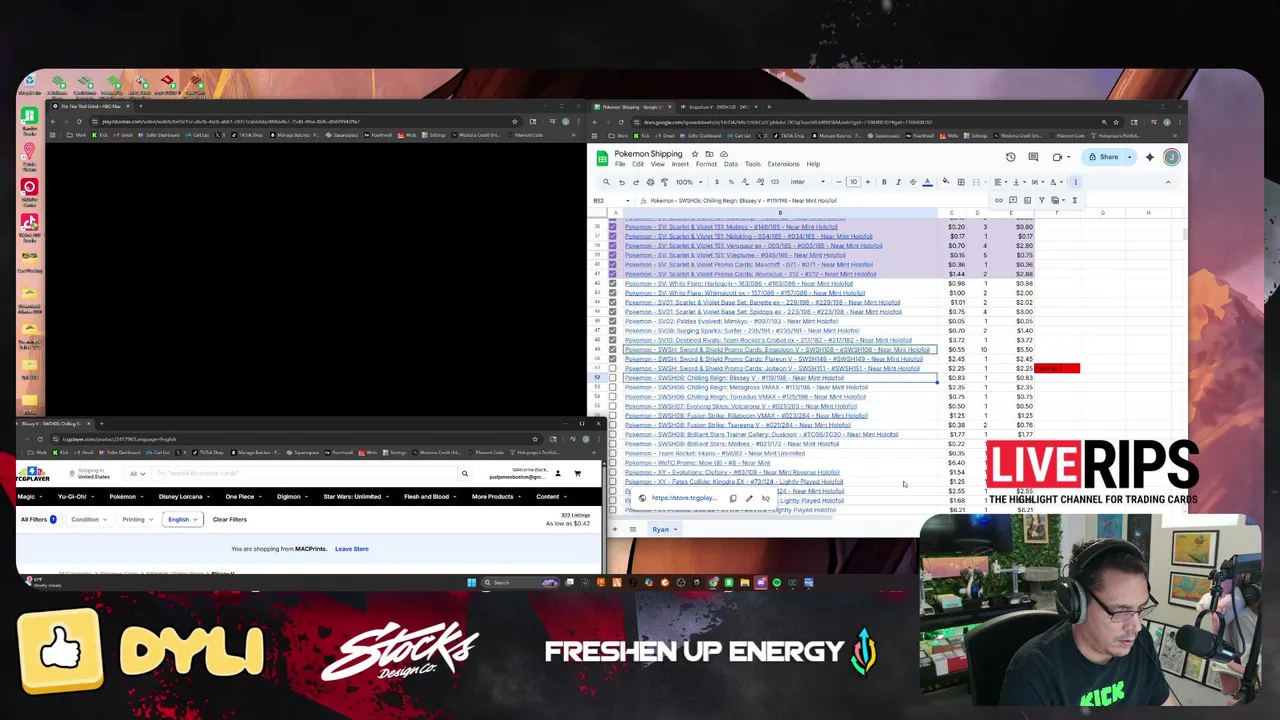This screenshot has width=1280, height=720.
Task: Click the Gemini sparkle icon in Sheets
Action: (1150, 157)
